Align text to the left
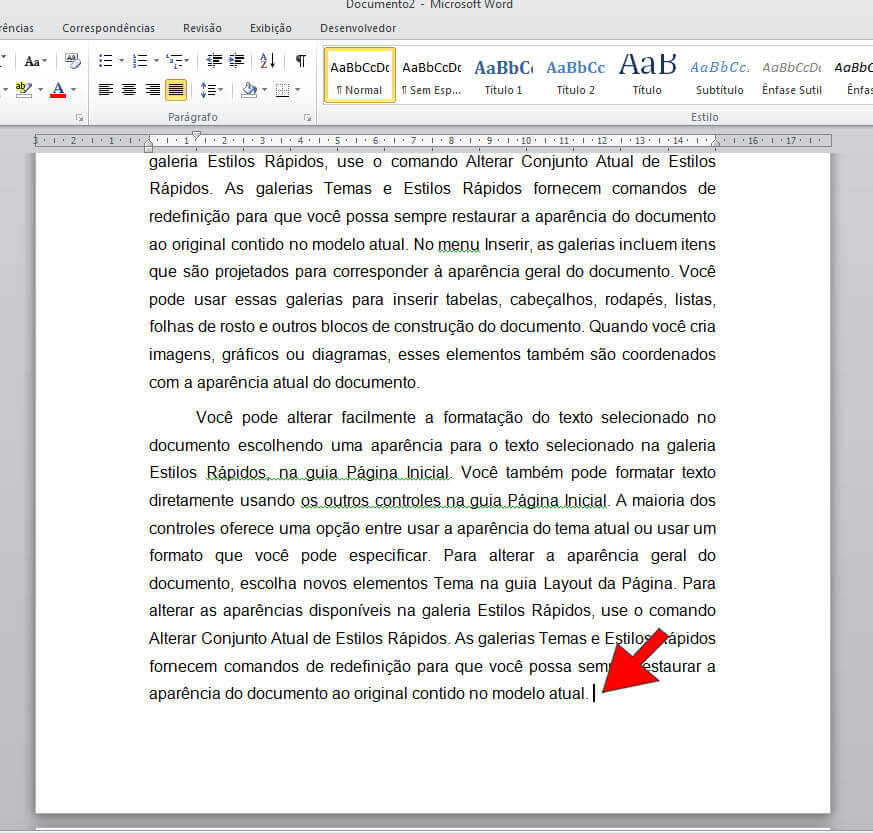The image size is (873, 833). (106, 90)
